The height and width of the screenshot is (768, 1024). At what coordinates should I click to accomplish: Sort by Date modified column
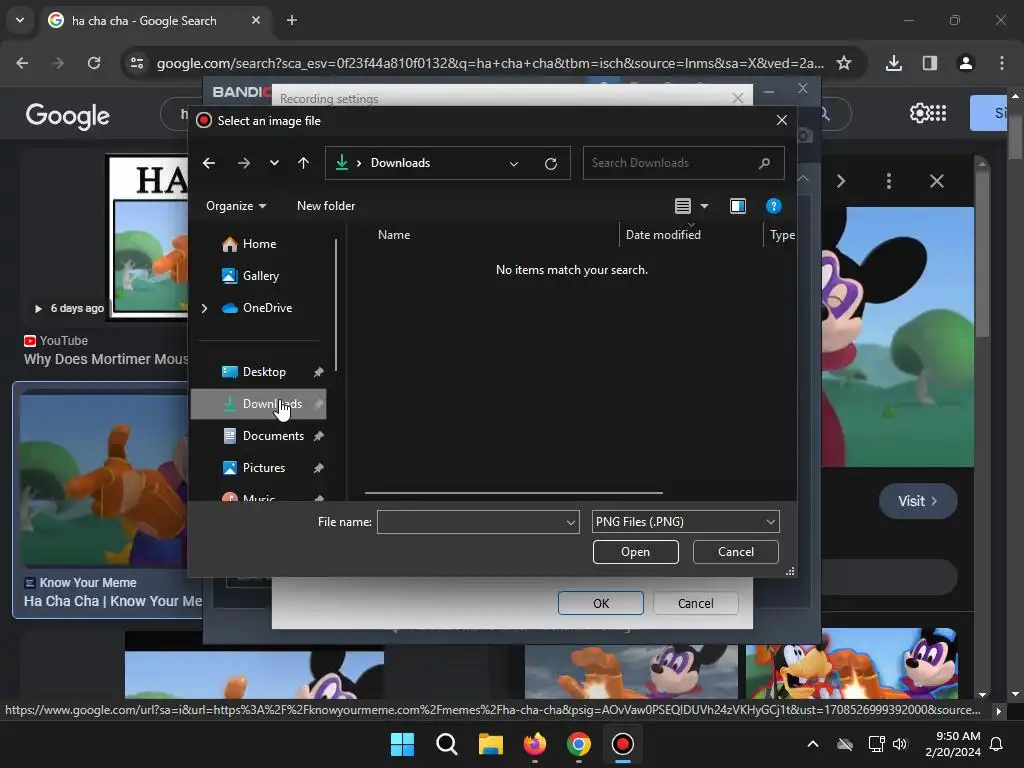tap(663, 235)
